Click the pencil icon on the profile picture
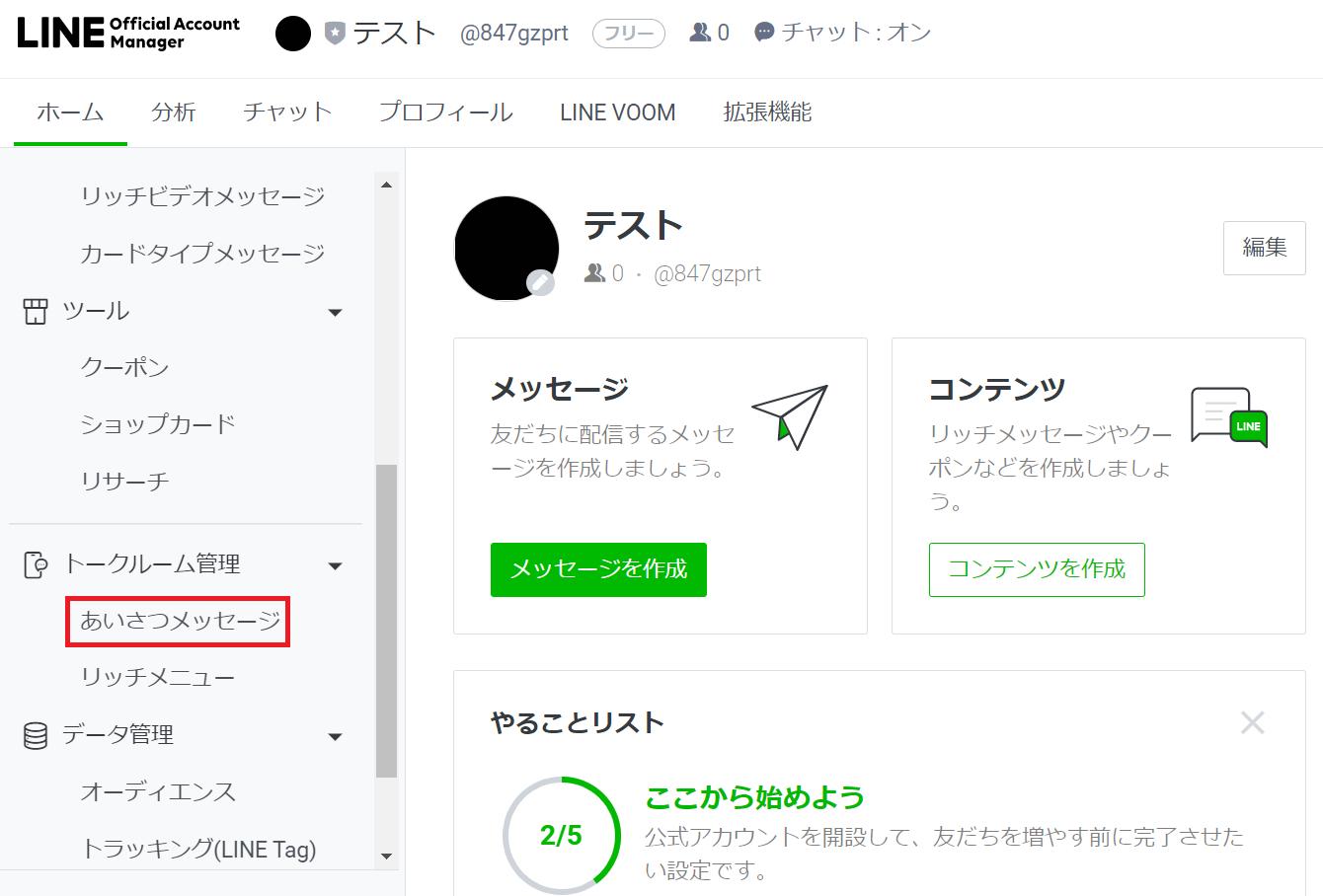Screen dimensions: 1323x896 pos(540,283)
